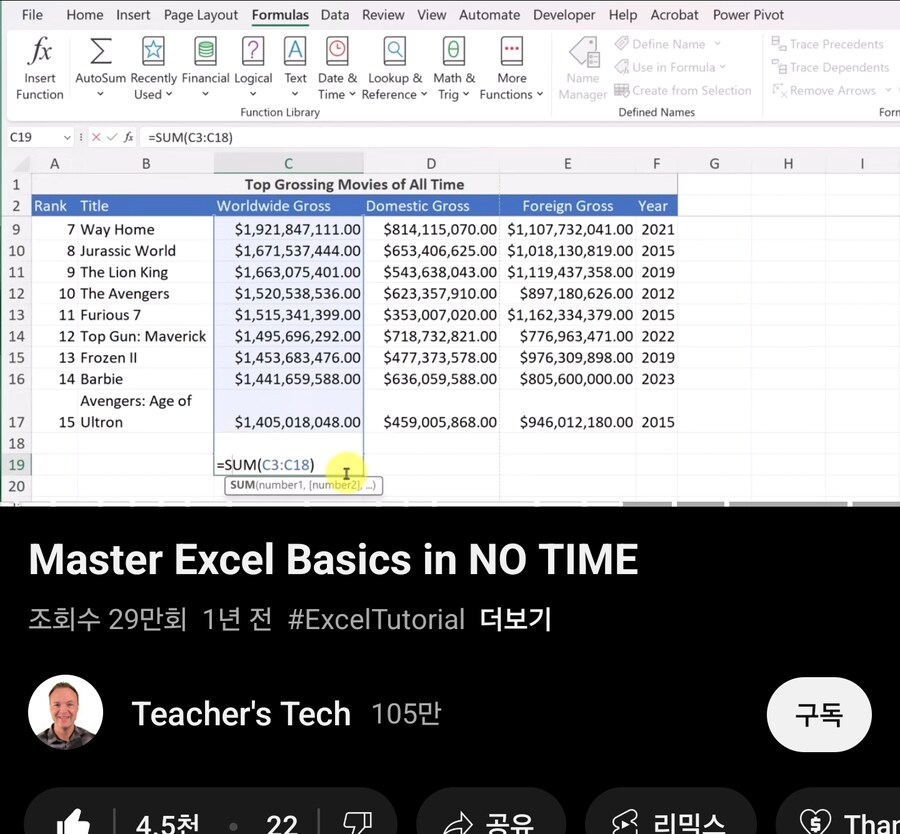Expand the Recently Used dropdown arrow
900x834 pixels.
(x=169, y=94)
